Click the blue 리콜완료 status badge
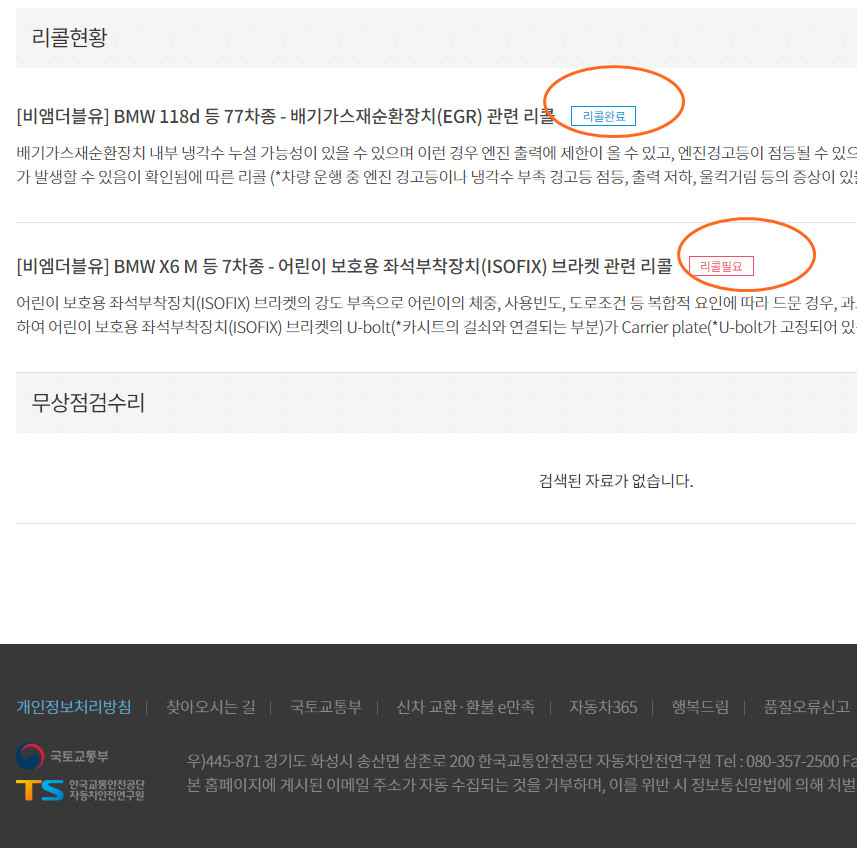The image size is (857, 848). pyautogui.click(x=603, y=116)
